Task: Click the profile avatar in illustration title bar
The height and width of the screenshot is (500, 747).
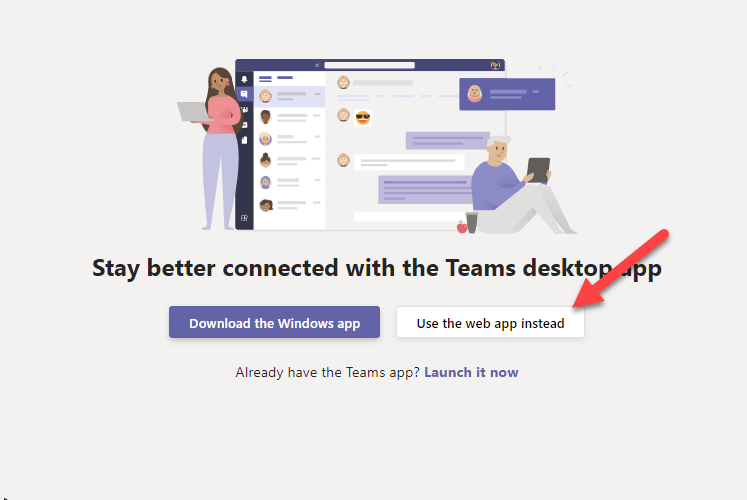Action: (495, 65)
